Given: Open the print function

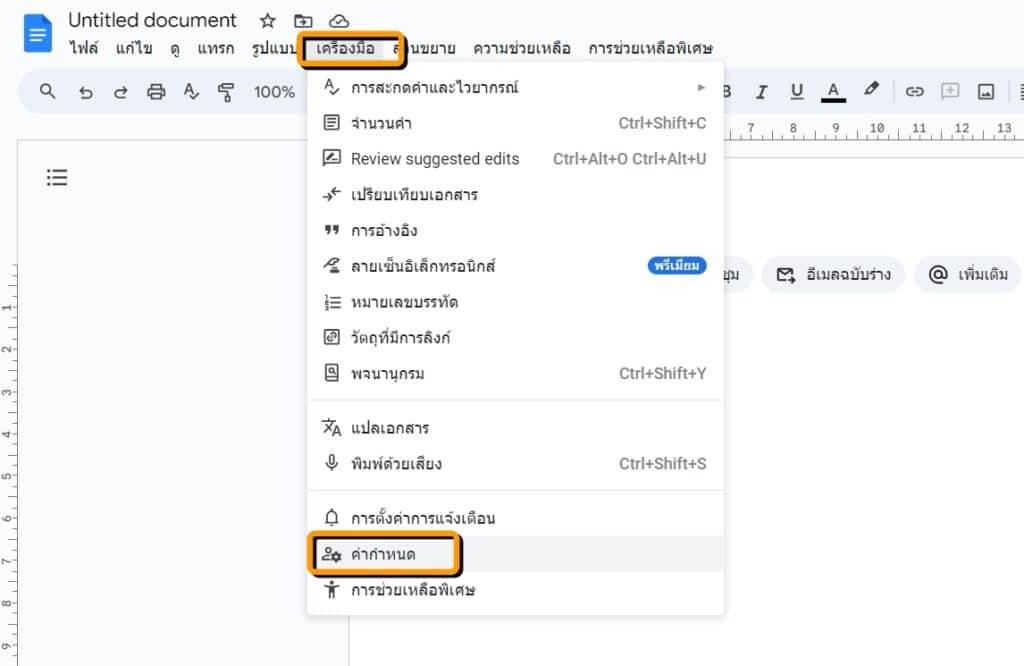Looking at the screenshot, I should tap(155, 91).
